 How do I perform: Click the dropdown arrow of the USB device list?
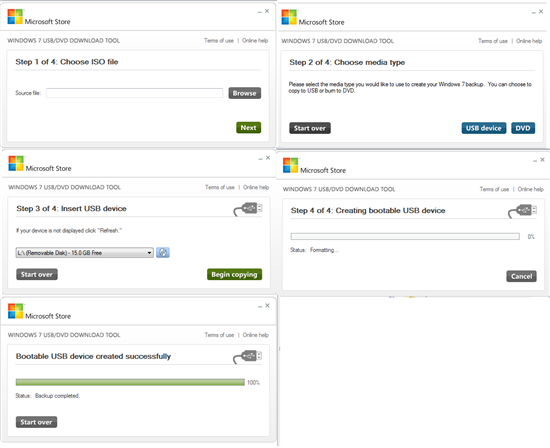149,253
